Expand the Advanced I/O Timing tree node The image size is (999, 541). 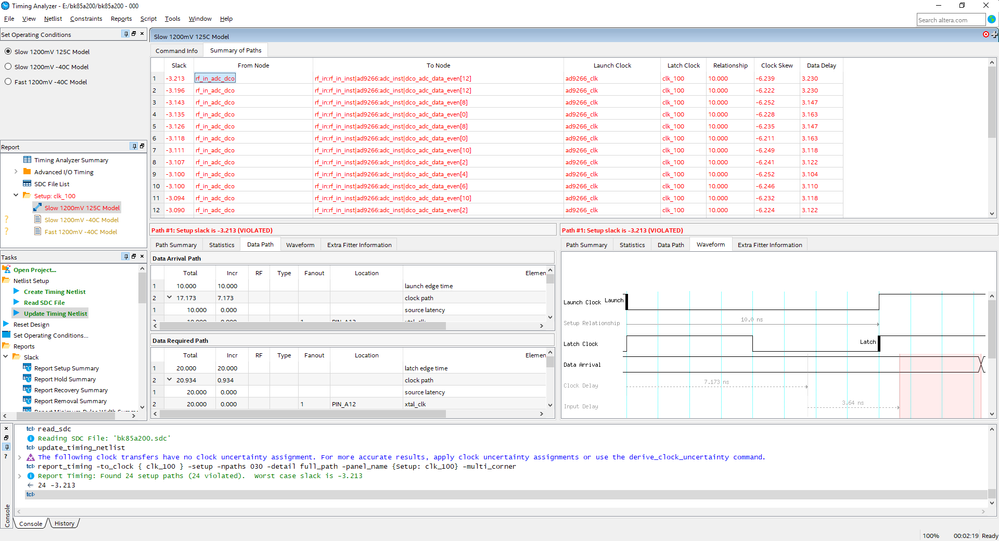(16, 172)
